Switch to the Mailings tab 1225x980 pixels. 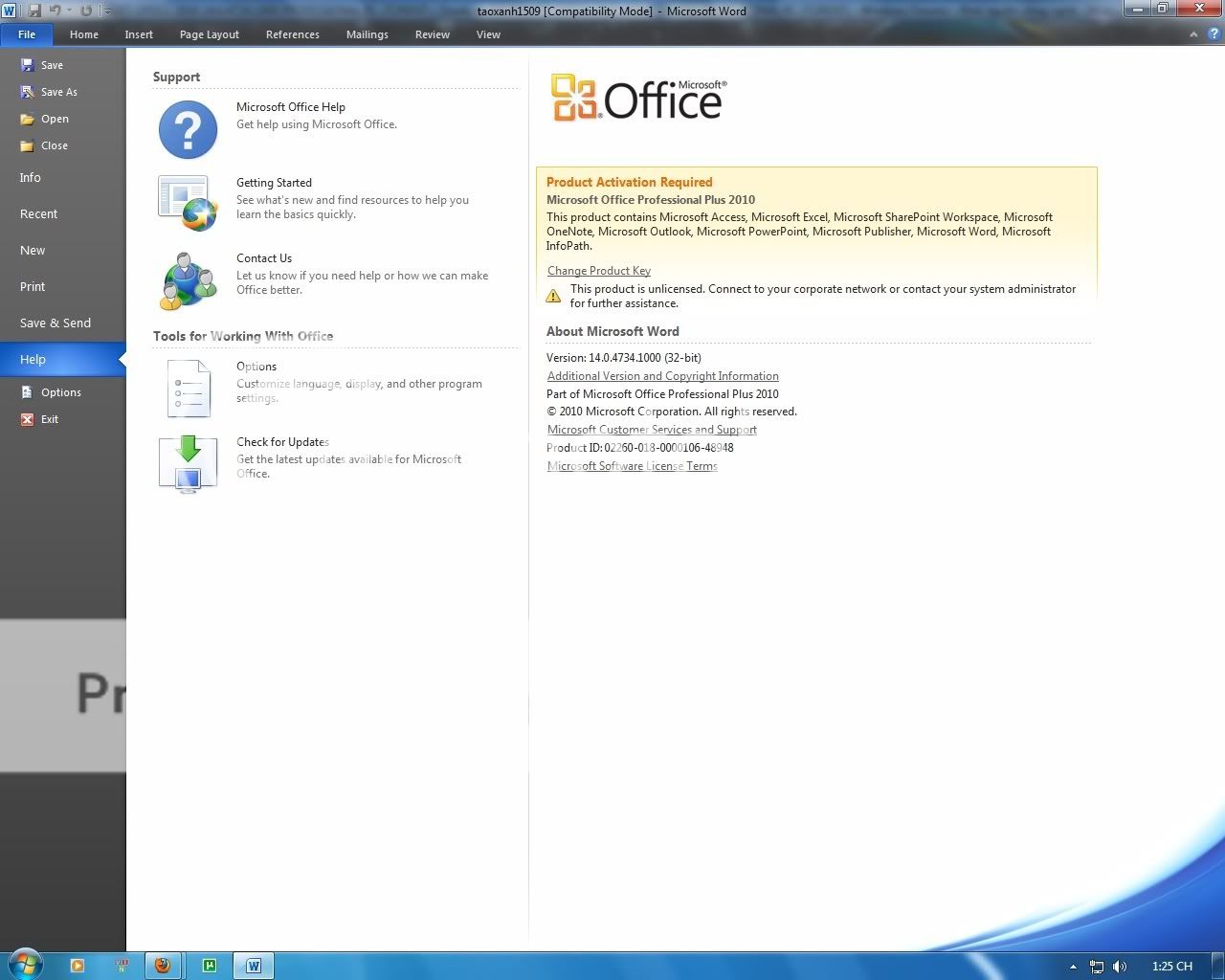(367, 34)
